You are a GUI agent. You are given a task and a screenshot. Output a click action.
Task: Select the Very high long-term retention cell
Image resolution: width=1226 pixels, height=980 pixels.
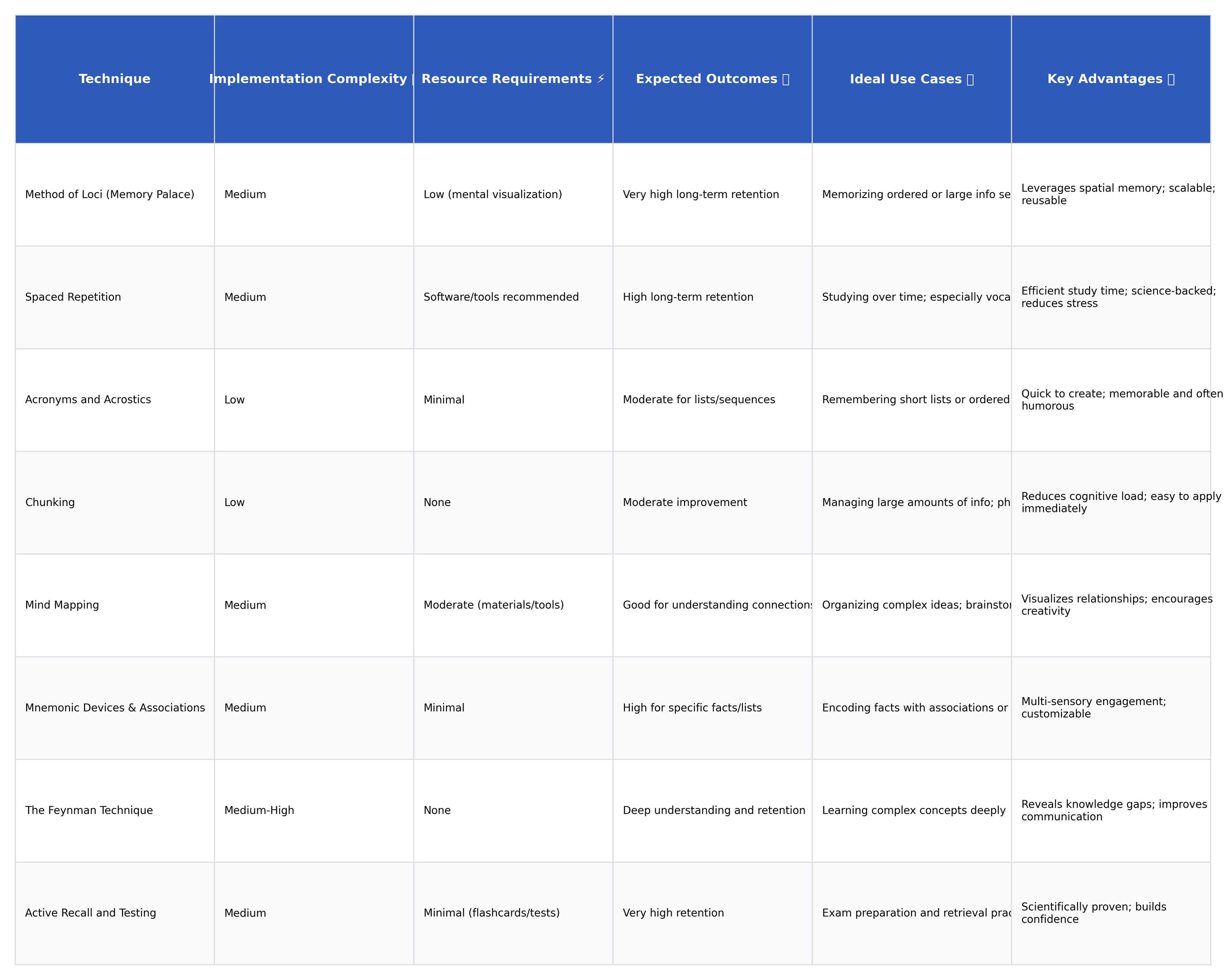tap(700, 194)
